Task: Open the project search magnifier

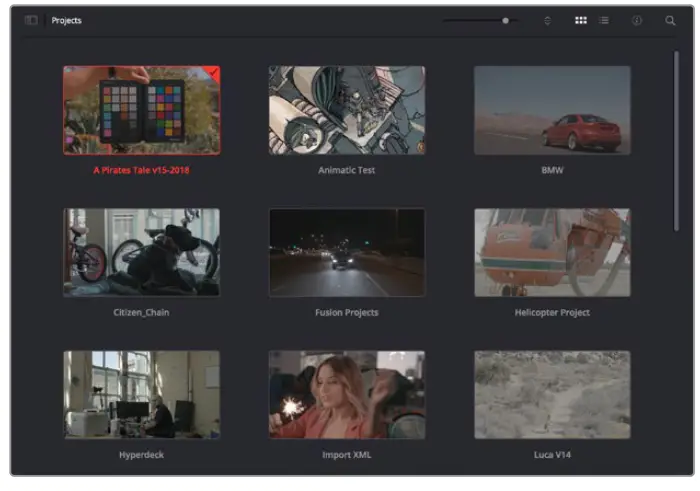Action: click(x=670, y=21)
